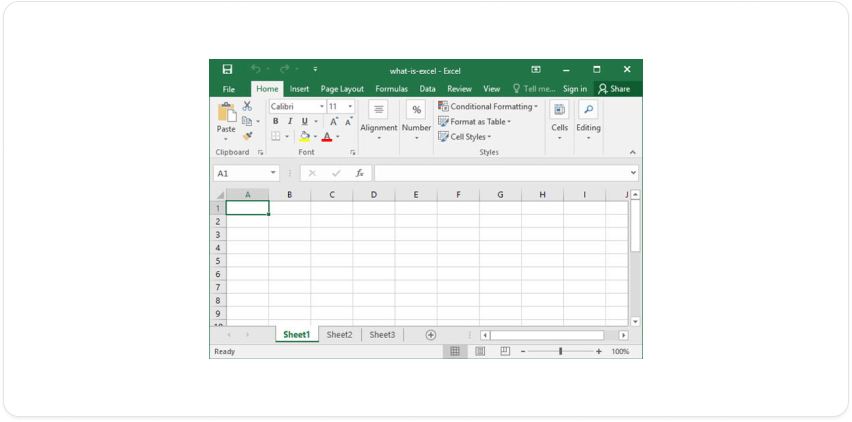This screenshot has height=422, width=852.
Task: Click the Tell me search box
Action: [x=534, y=89]
